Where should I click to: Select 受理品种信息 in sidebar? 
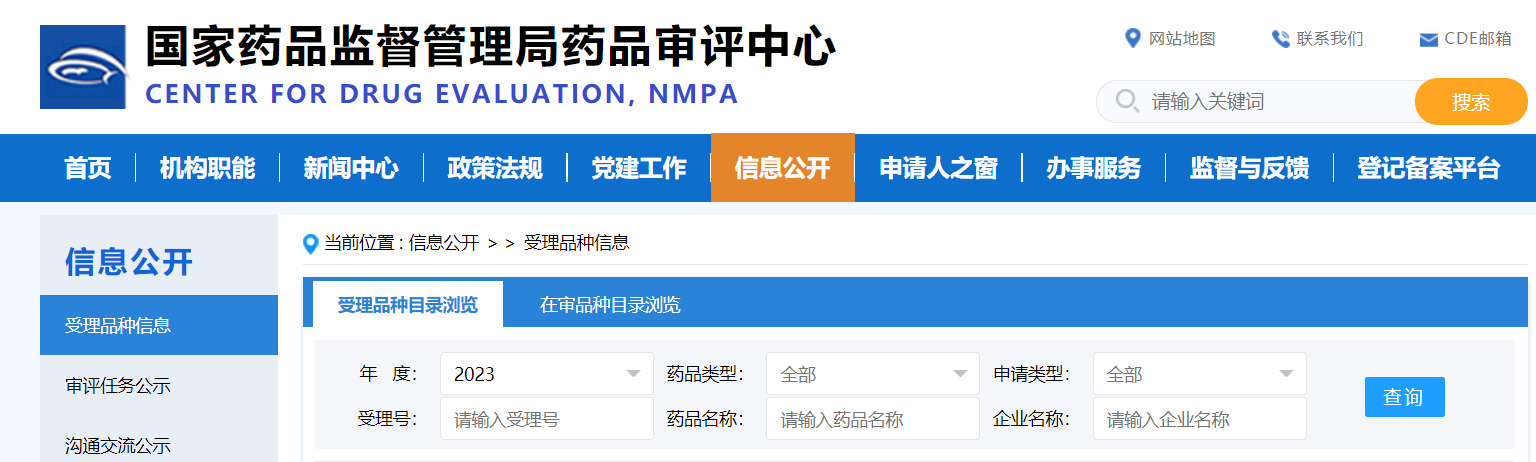pyautogui.click(x=159, y=325)
